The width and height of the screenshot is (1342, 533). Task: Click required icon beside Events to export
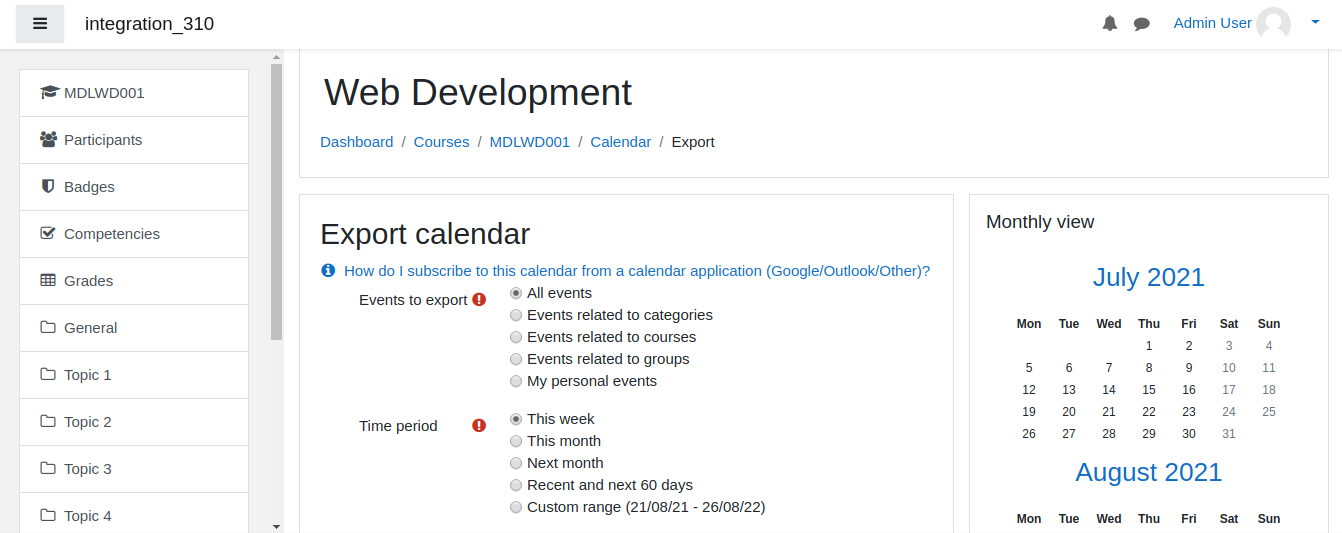pos(479,300)
